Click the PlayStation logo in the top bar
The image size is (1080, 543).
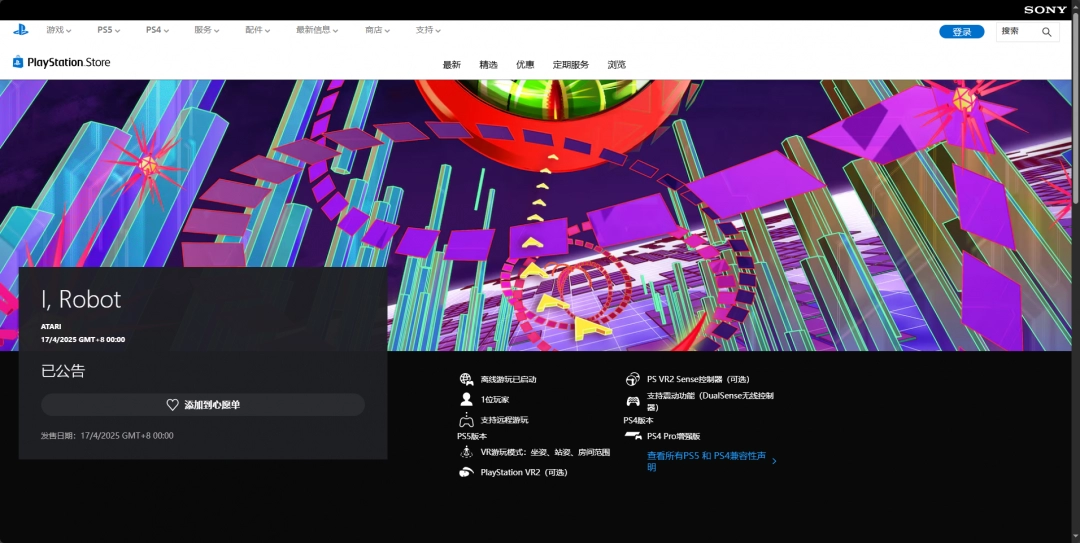click(x=20, y=30)
